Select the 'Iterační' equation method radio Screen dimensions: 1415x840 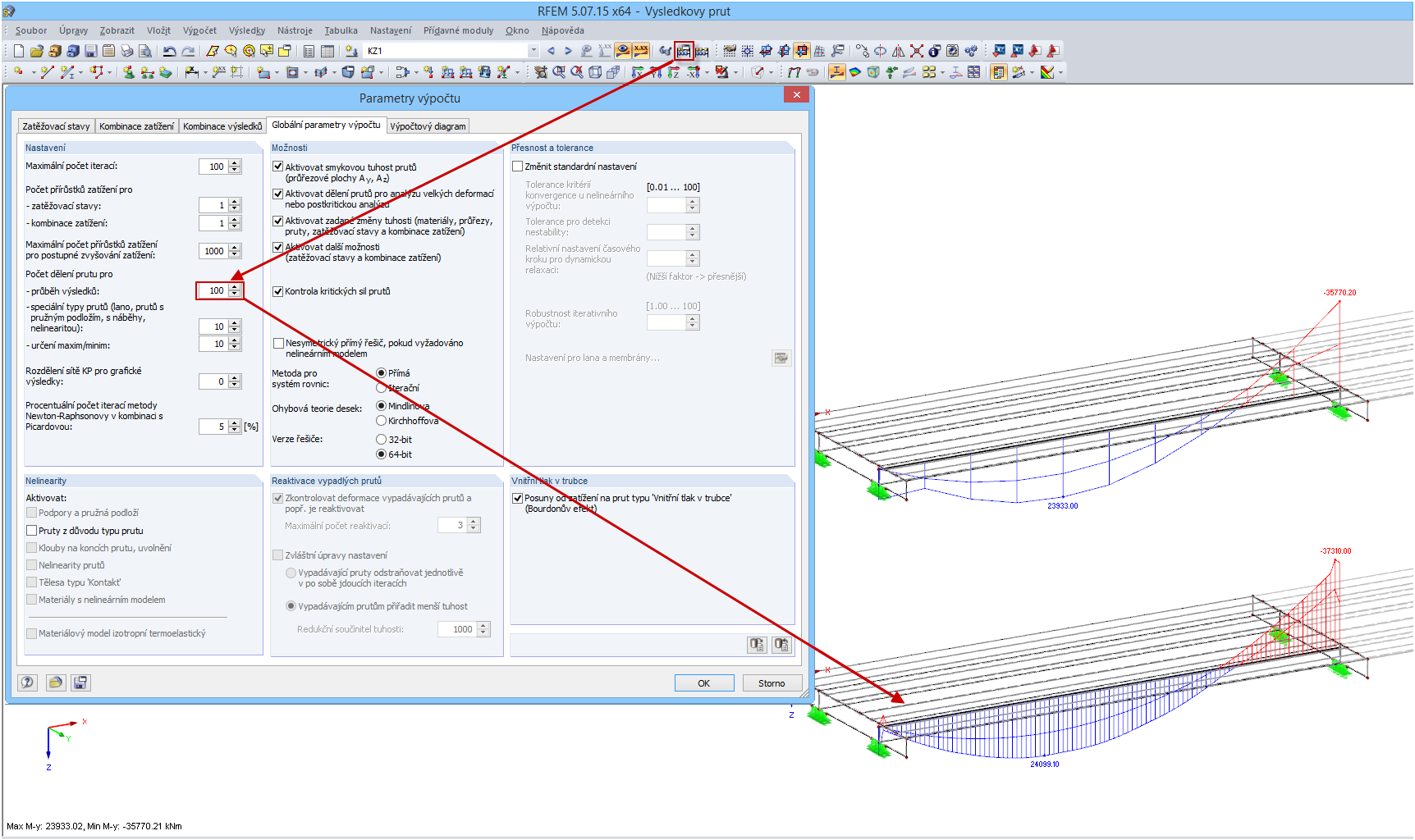click(x=381, y=388)
